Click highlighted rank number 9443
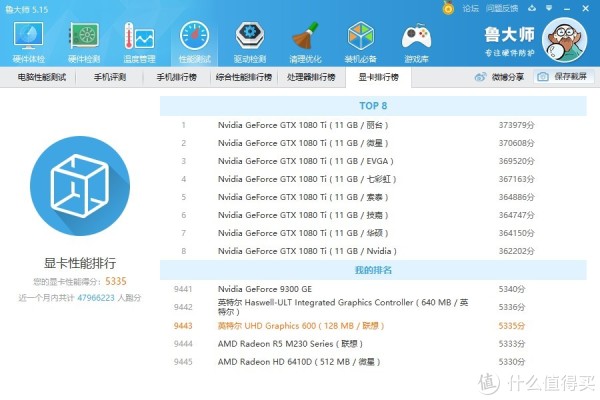 click(183, 326)
